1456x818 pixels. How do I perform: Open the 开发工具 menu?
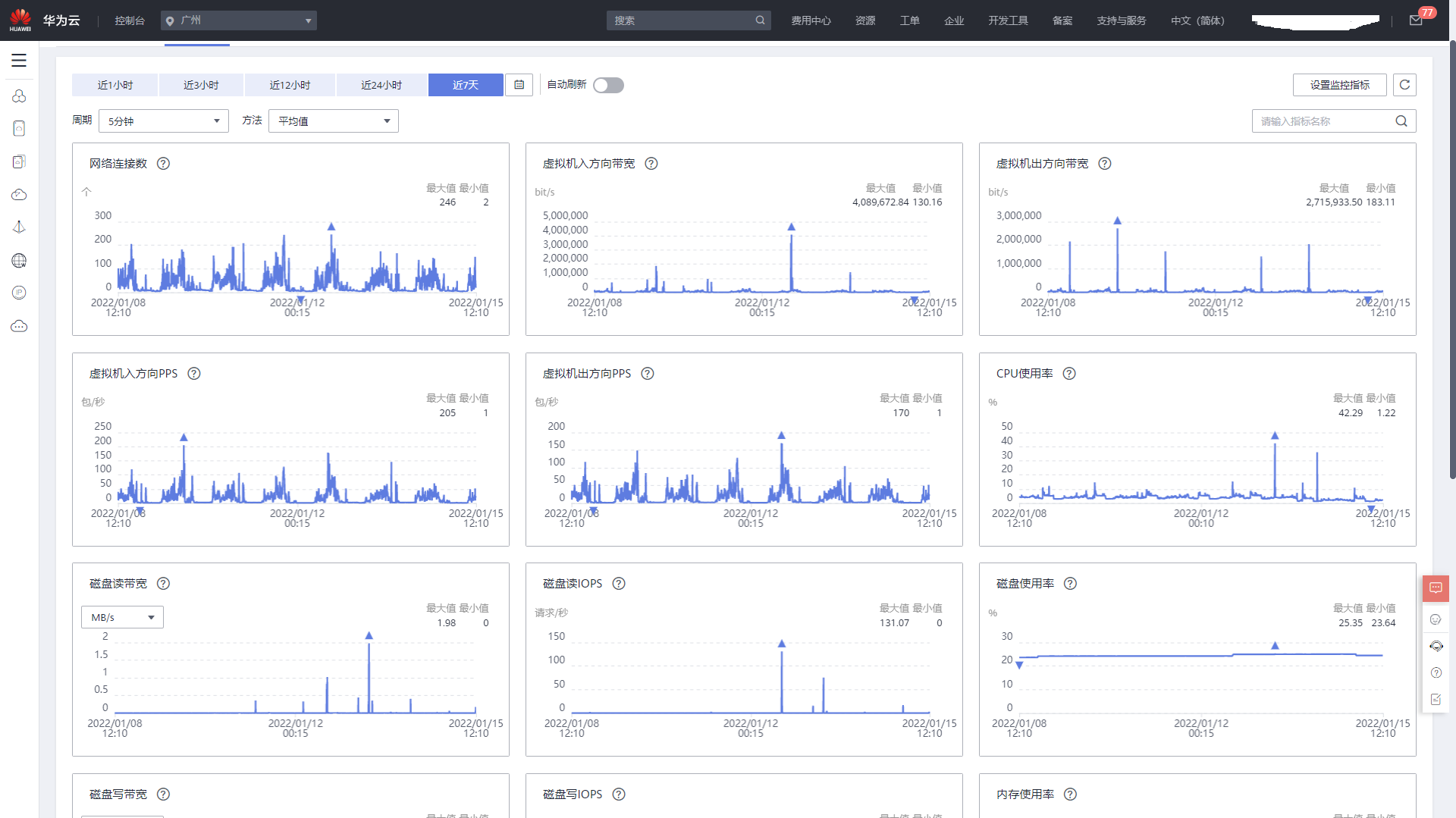(1008, 20)
